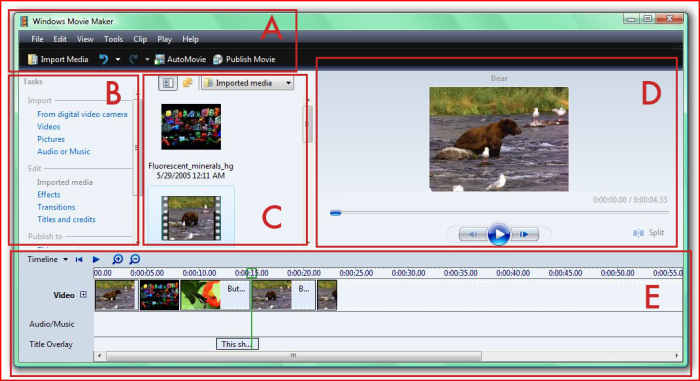
Task: Zoom in the timeline with the magnifier
Action: pyautogui.click(x=118, y=259)
